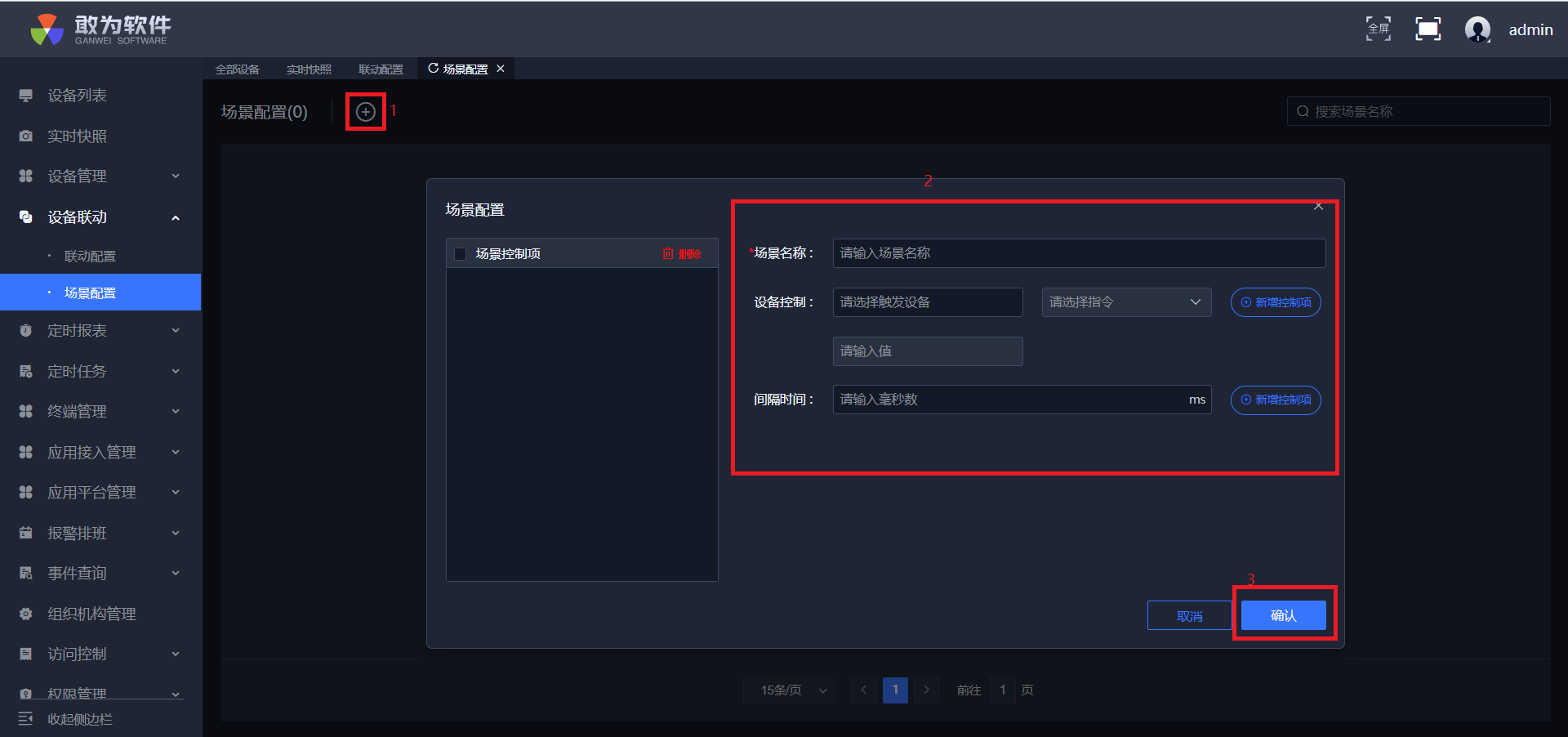1568x737 pixels.
Task: Expand the 应用接入管理 menu chevron
Action: tap(176, 453)
